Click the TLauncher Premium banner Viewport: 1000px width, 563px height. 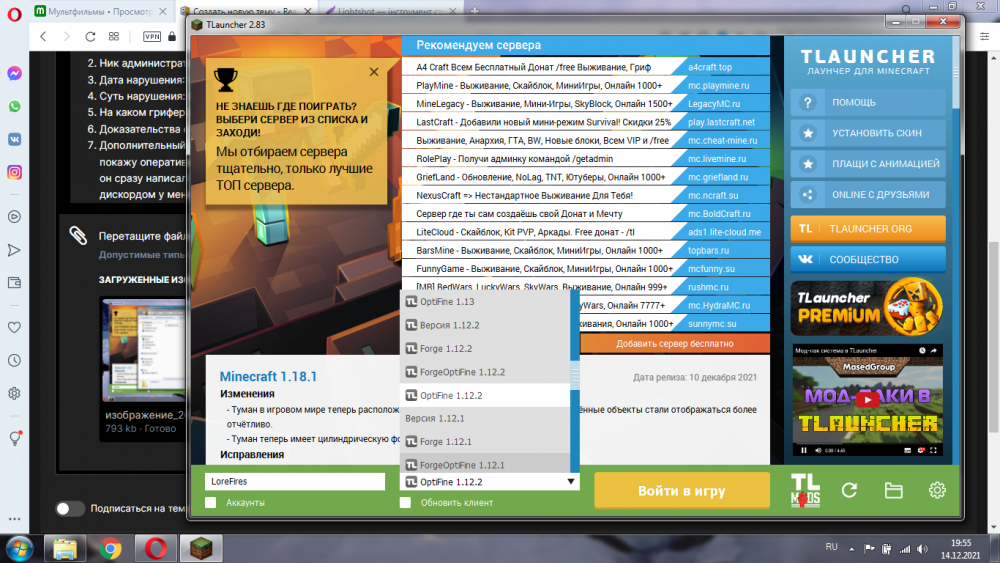coord(867,307)
